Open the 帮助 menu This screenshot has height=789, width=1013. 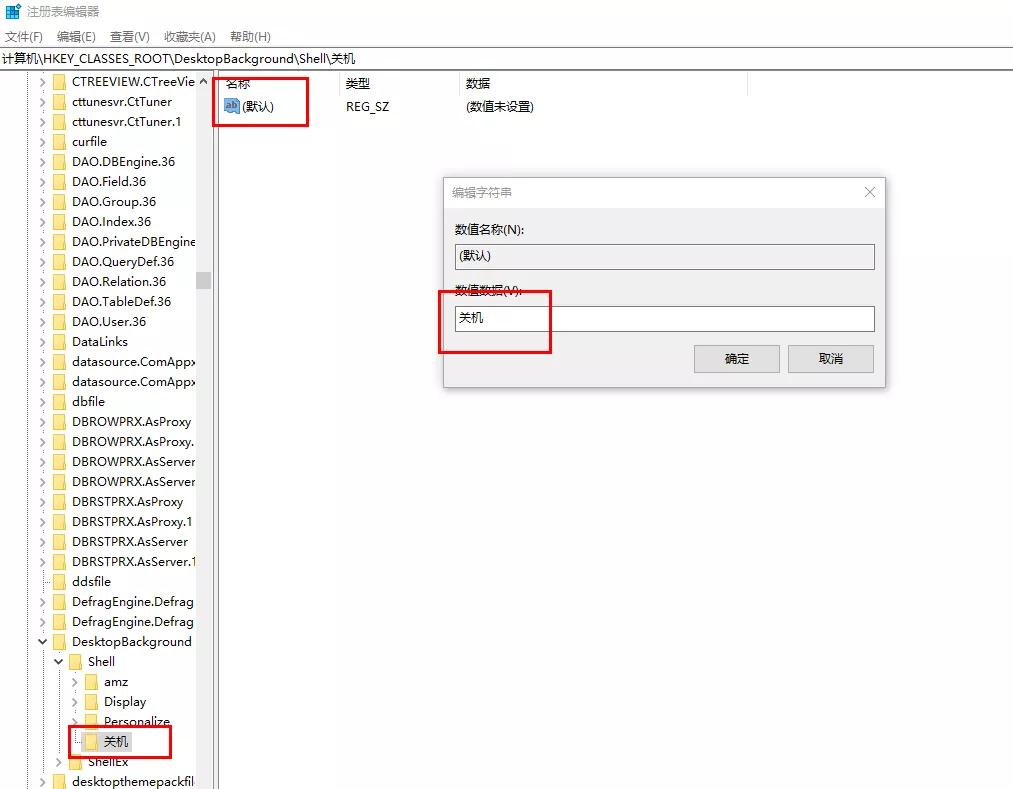click(x=249, y=37)
